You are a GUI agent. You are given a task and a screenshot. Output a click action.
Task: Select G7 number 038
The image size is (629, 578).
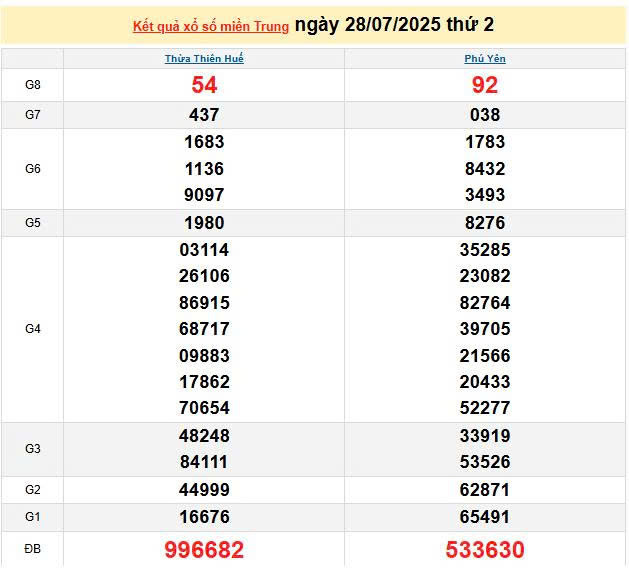pos(485,115)
